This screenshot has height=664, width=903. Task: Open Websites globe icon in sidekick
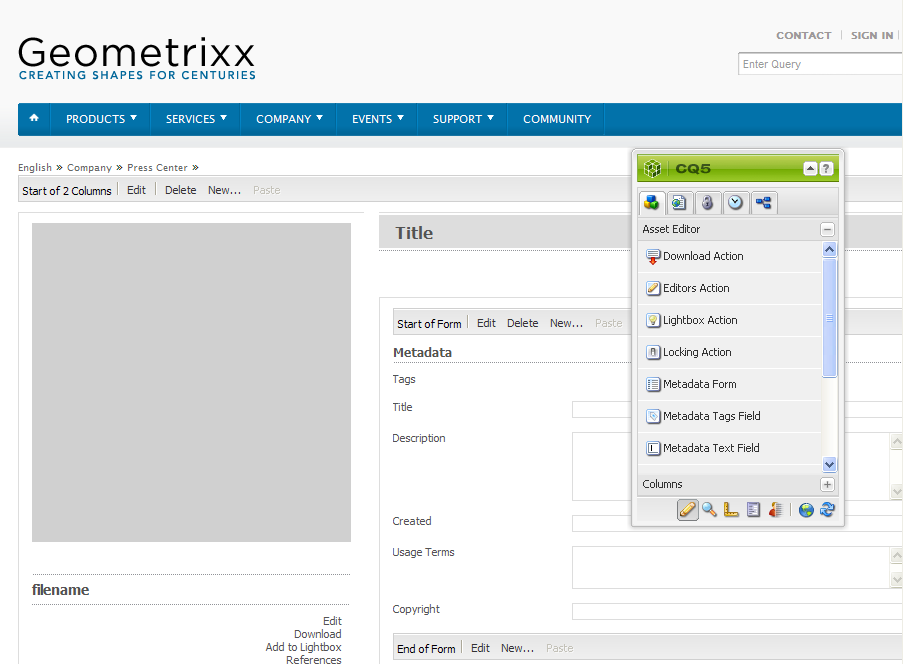click(x=806, y=510)
